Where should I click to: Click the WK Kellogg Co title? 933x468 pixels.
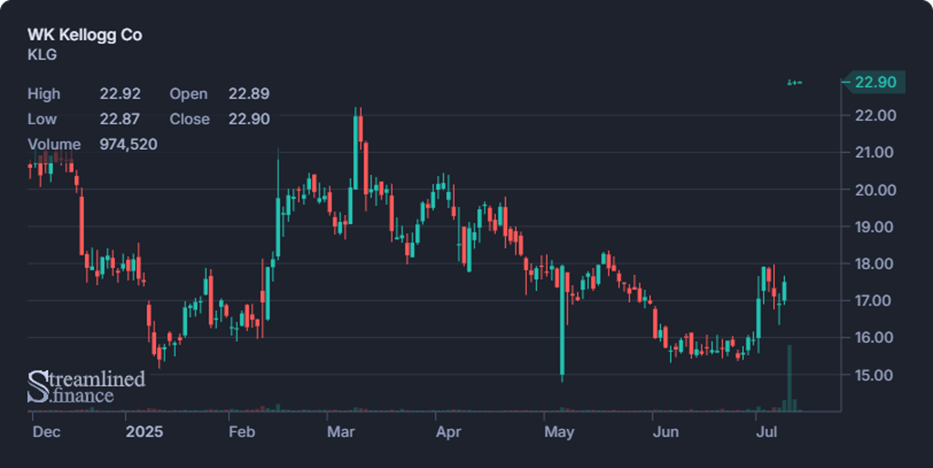click(x=84, y=35)
